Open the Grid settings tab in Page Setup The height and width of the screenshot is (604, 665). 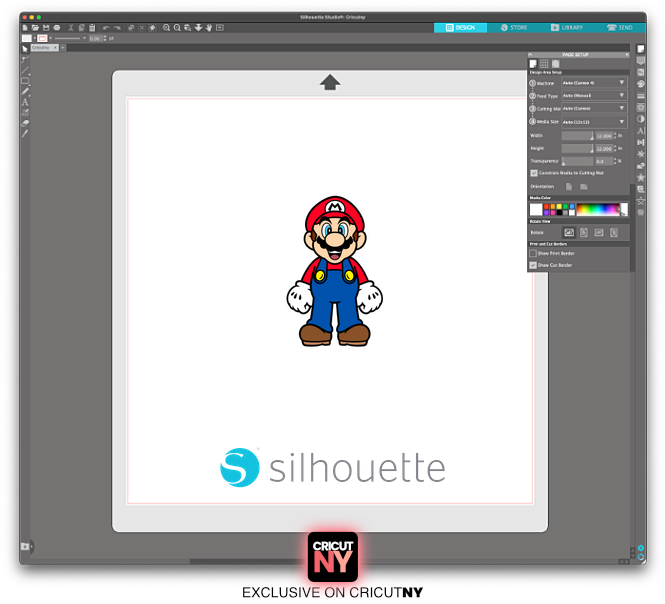(x=544, y=64)
